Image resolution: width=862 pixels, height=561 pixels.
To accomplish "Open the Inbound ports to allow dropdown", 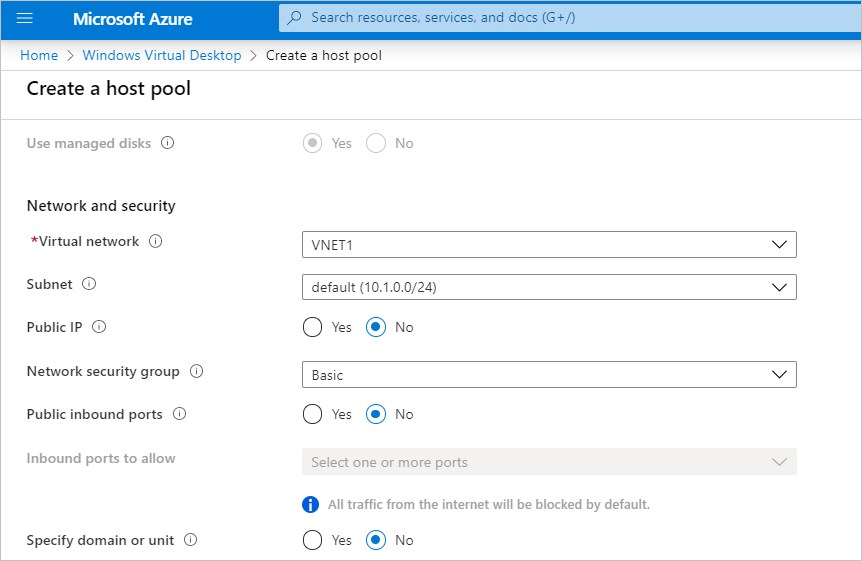I will [549, 461].
